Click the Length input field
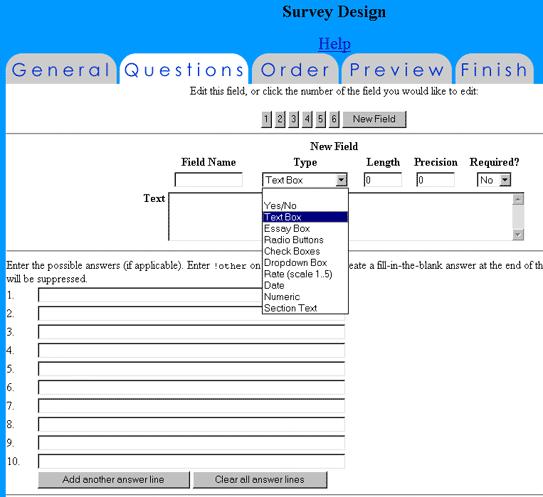The height and width of the screenshot is (497, 543). tap(383, 180)
